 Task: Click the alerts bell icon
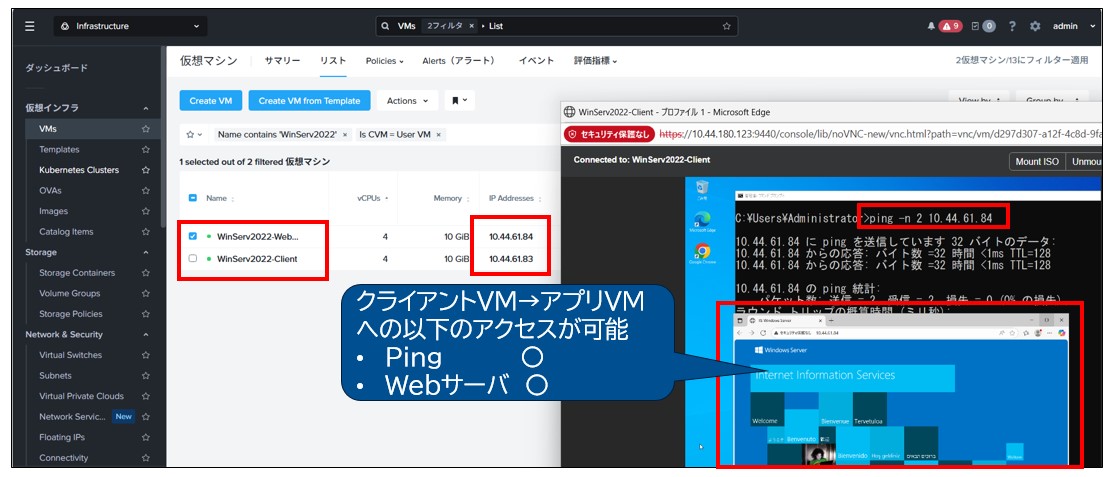click(x=932, y=26)
